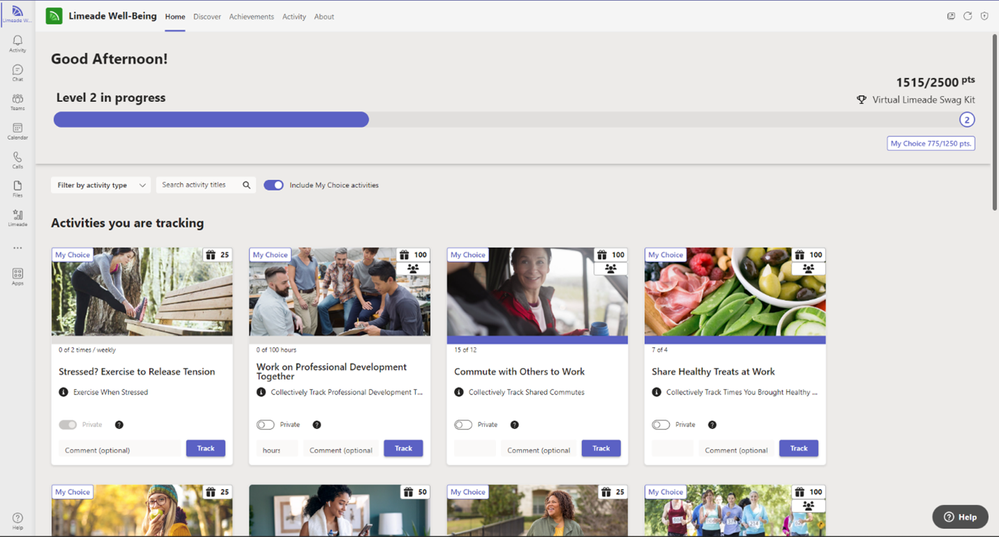Click info icon on Share Healthy Treats card
Viewport: 999px width, 537px height.
[x=656, y=392]
